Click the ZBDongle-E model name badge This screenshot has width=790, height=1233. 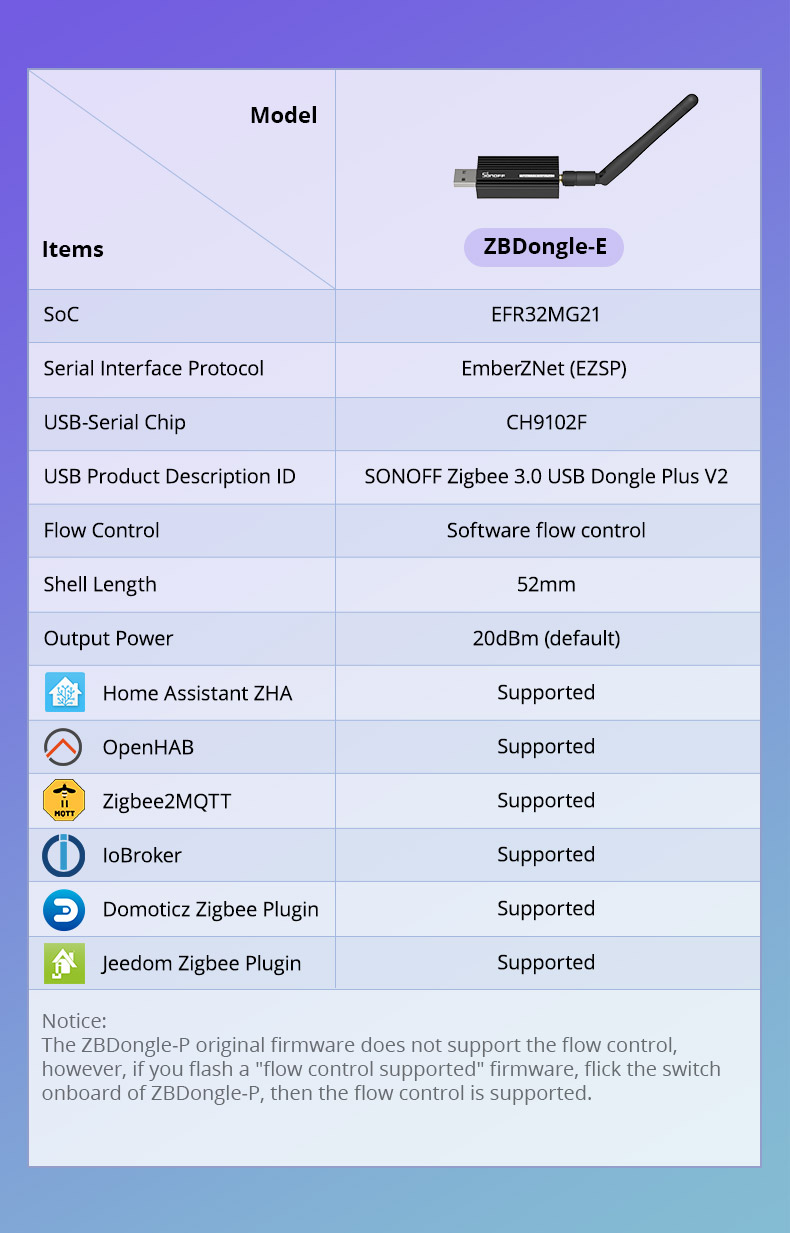coord(544,247)
